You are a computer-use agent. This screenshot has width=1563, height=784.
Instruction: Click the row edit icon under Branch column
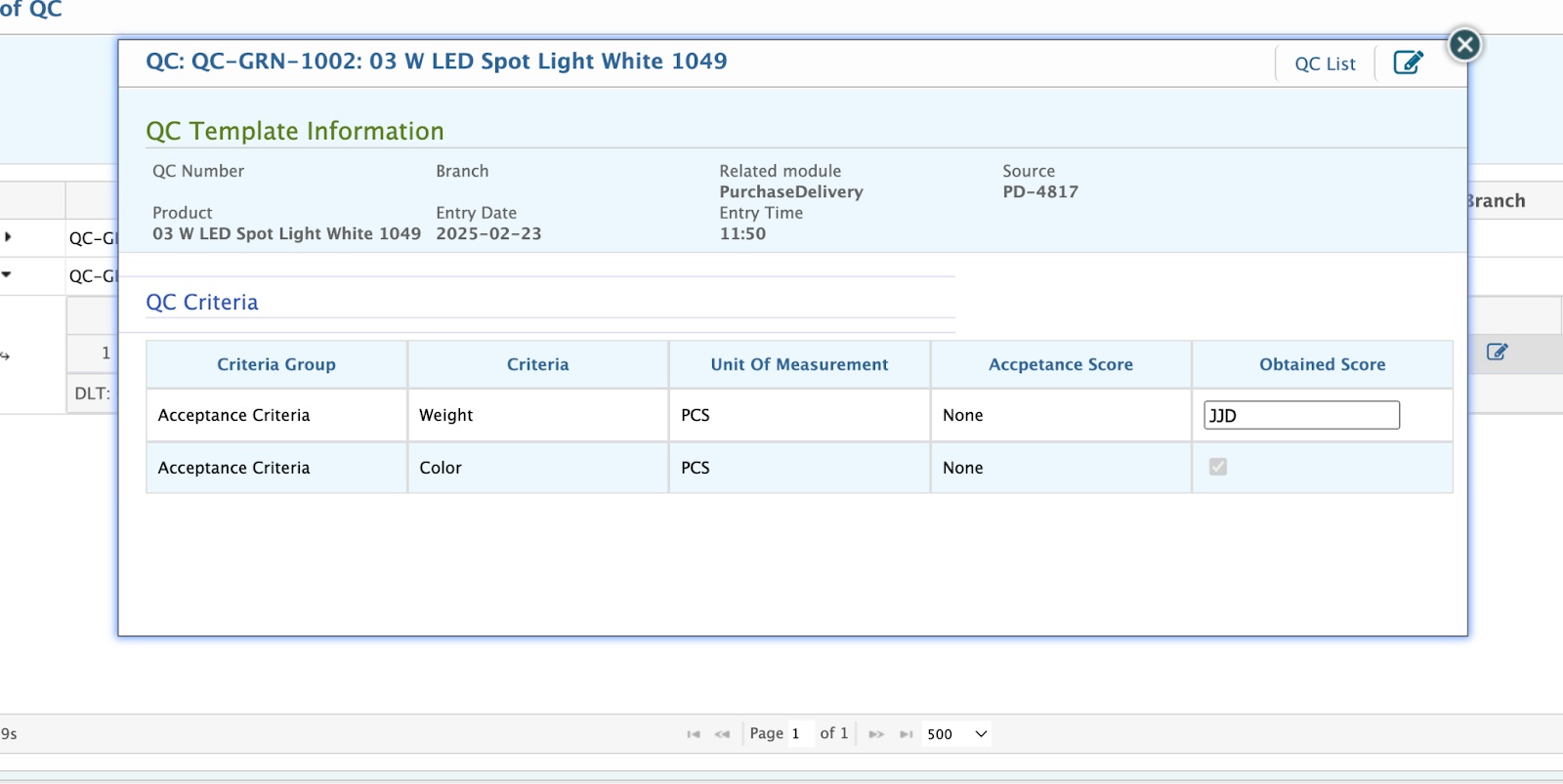coord(1497,351)
